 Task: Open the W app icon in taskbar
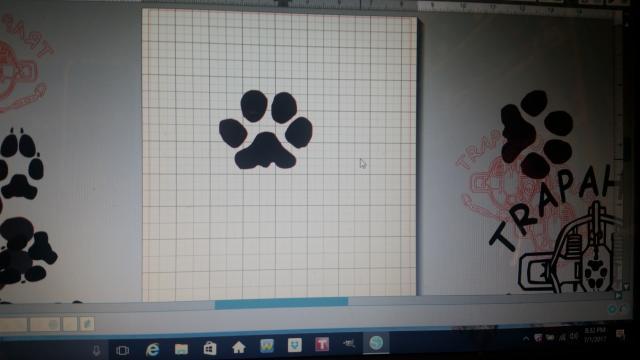pyautogui.click(x=267, y=346)
